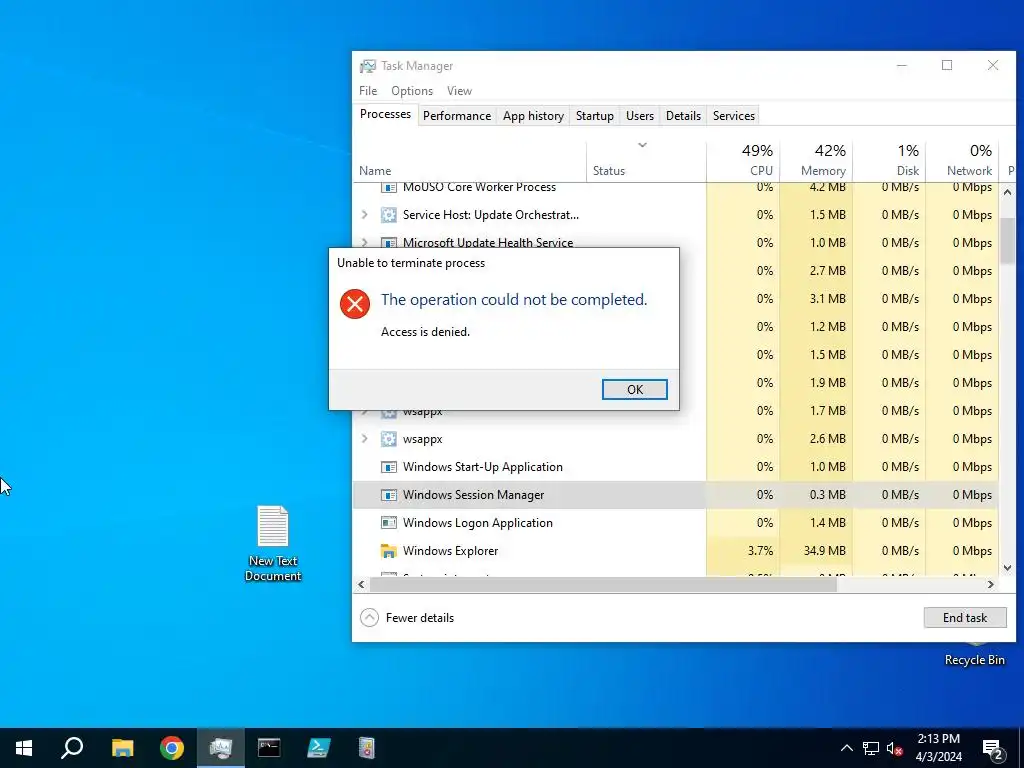Click the Task Manager title bar icon
The height and width of the screenshot is (768, 1024).
pos(368,66)
